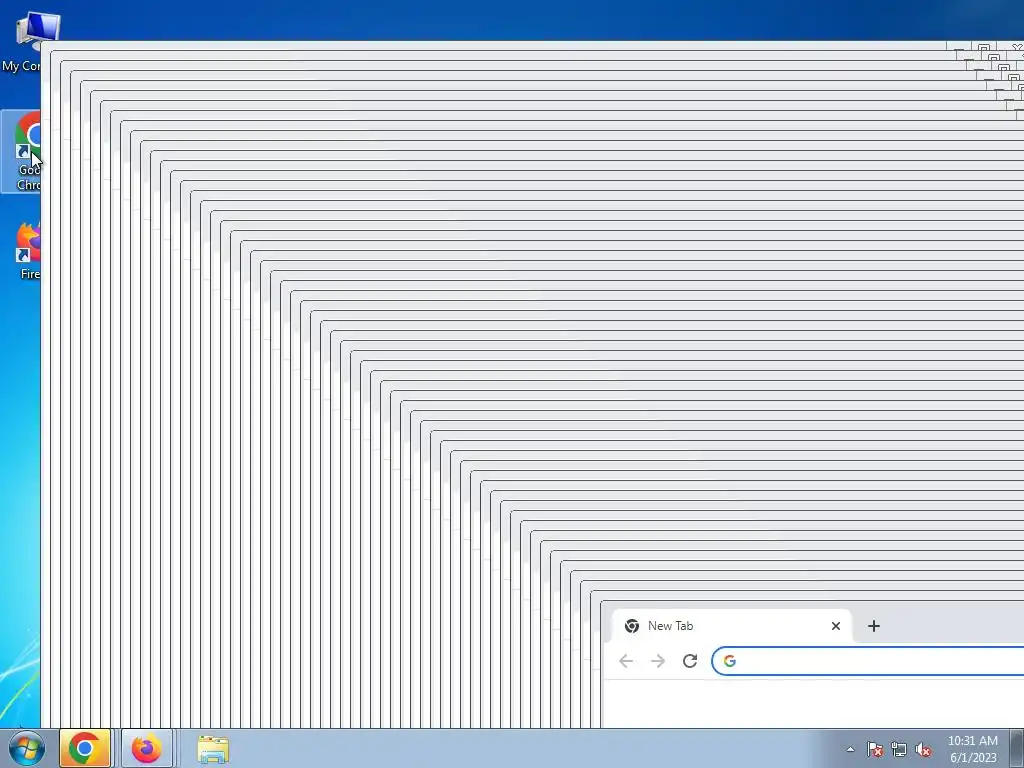
Task: Click the muted volume speaker icon
Action: (x=923, y=749)
